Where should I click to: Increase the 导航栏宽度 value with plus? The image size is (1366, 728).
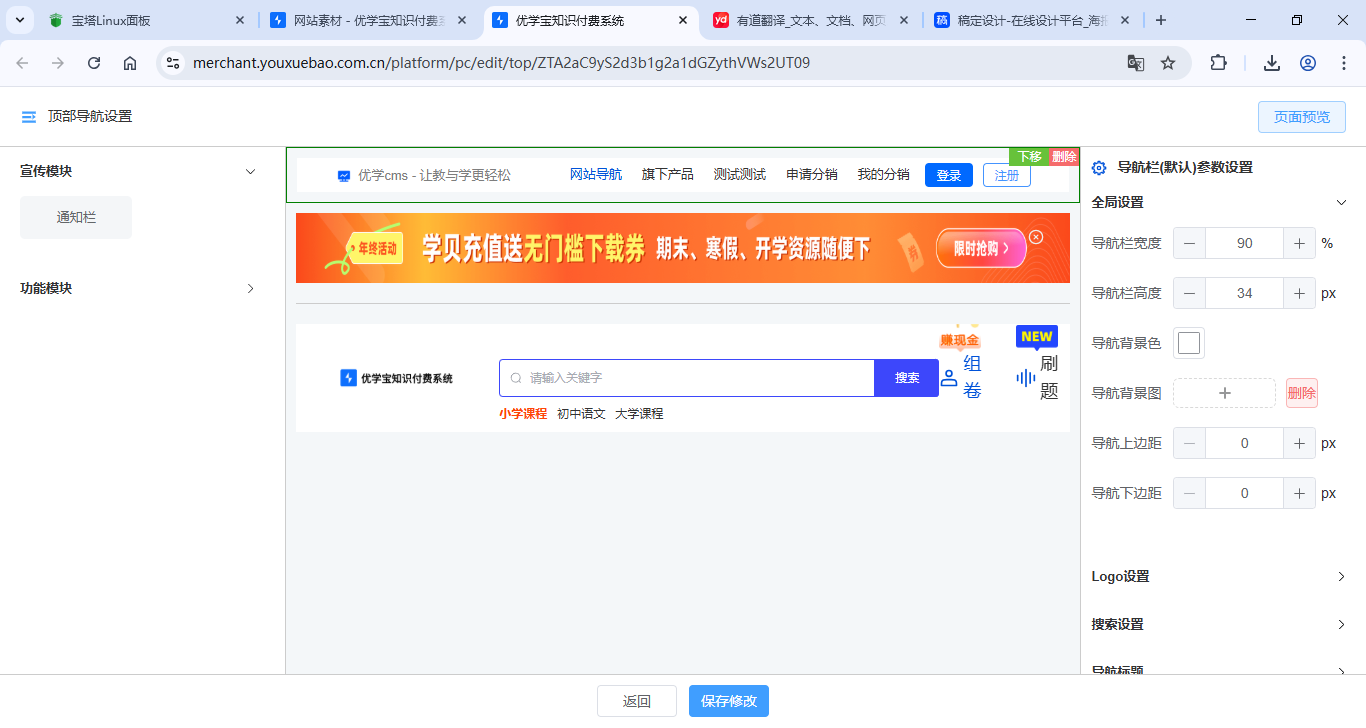[x=1299, y=243]
